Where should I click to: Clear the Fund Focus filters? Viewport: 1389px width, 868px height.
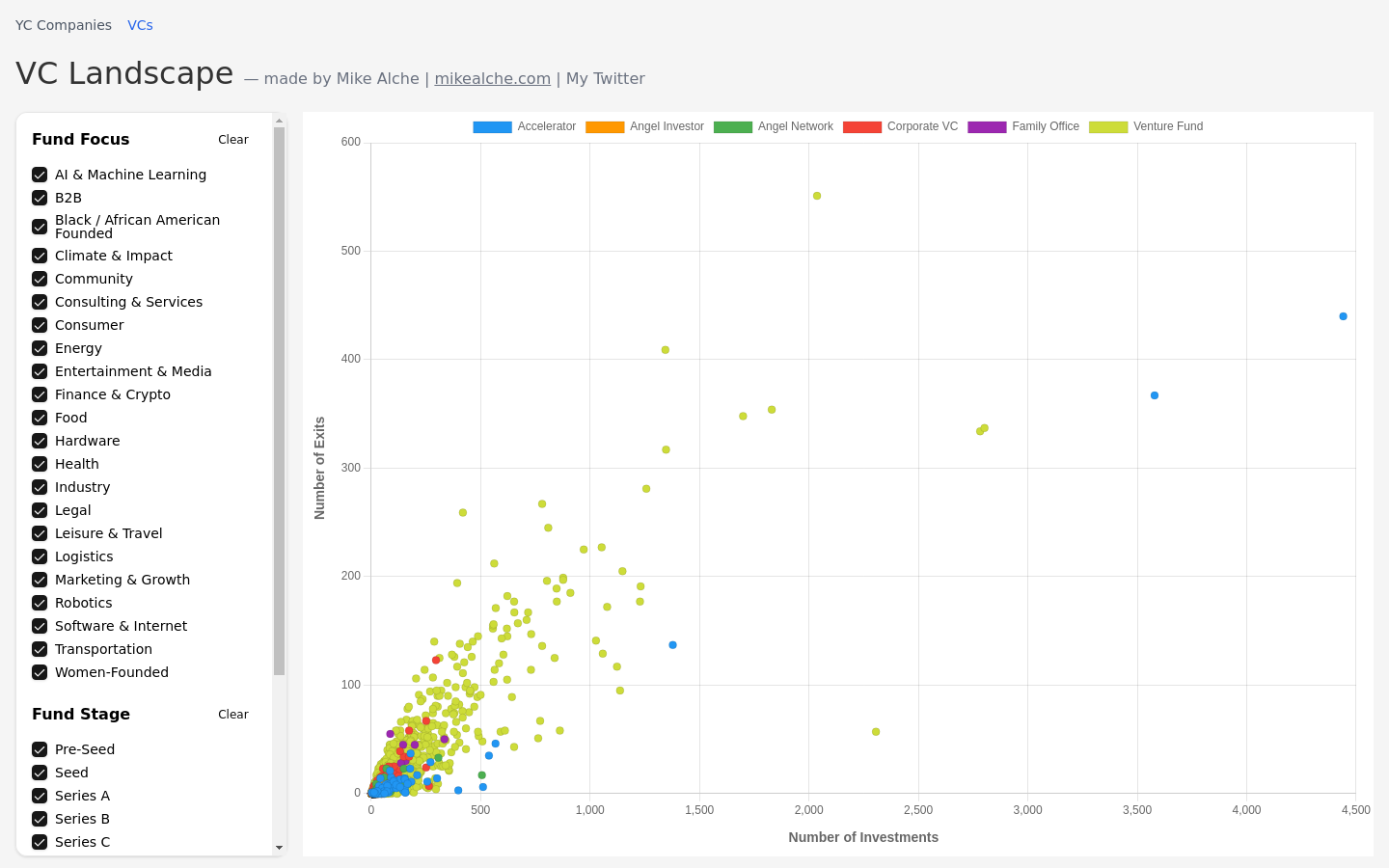pos(232,140)
